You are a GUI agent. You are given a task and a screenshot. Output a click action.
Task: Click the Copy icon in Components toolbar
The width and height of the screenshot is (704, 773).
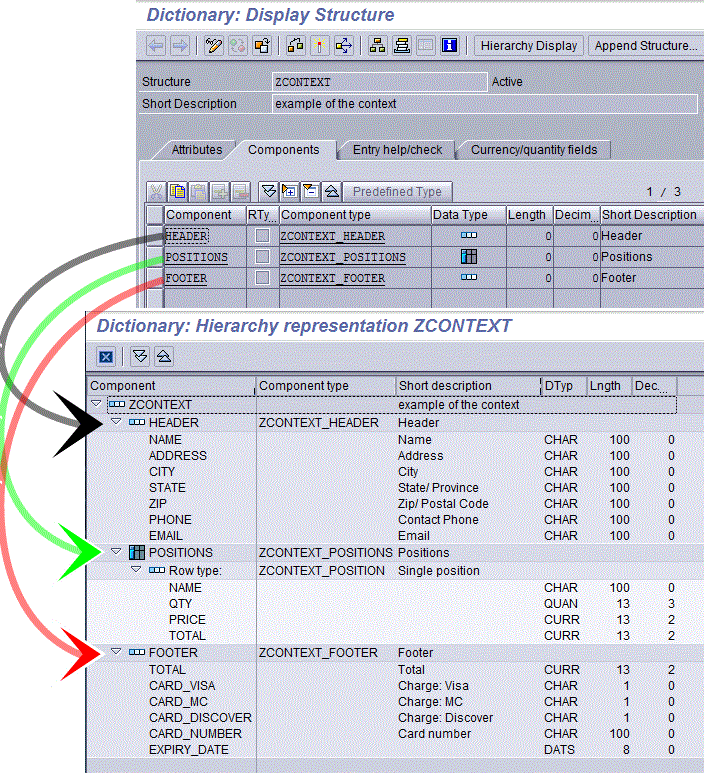(177, 191)
